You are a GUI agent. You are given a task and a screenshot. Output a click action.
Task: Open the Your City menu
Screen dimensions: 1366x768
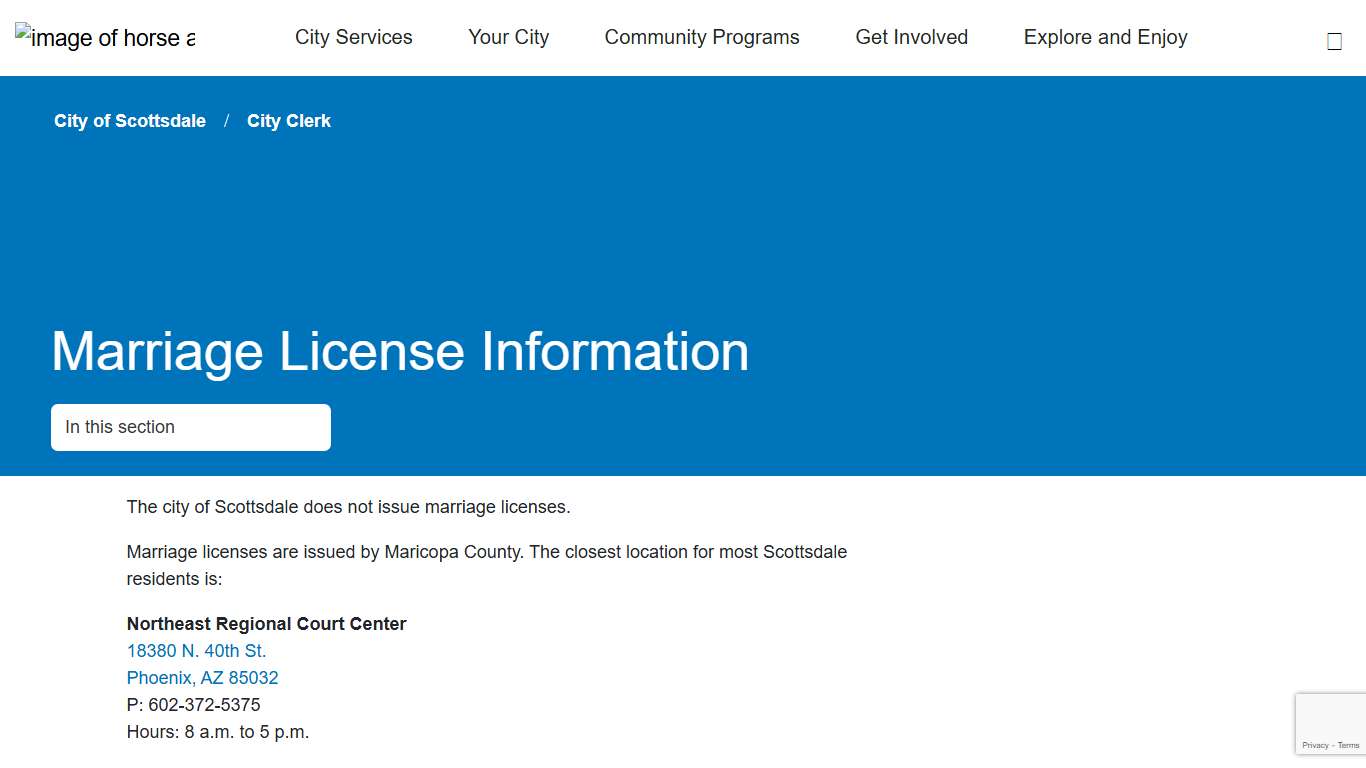508,37
